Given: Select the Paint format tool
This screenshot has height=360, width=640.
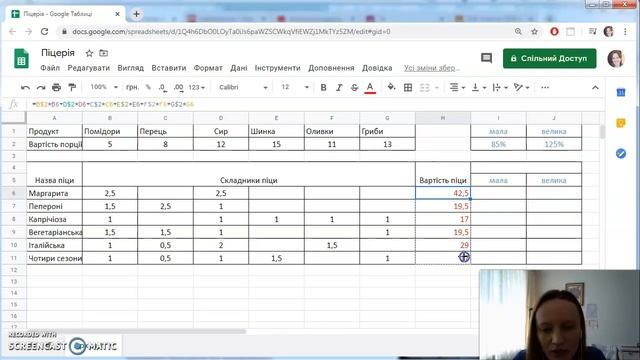Looking at the screenshot, I should 72,87.
